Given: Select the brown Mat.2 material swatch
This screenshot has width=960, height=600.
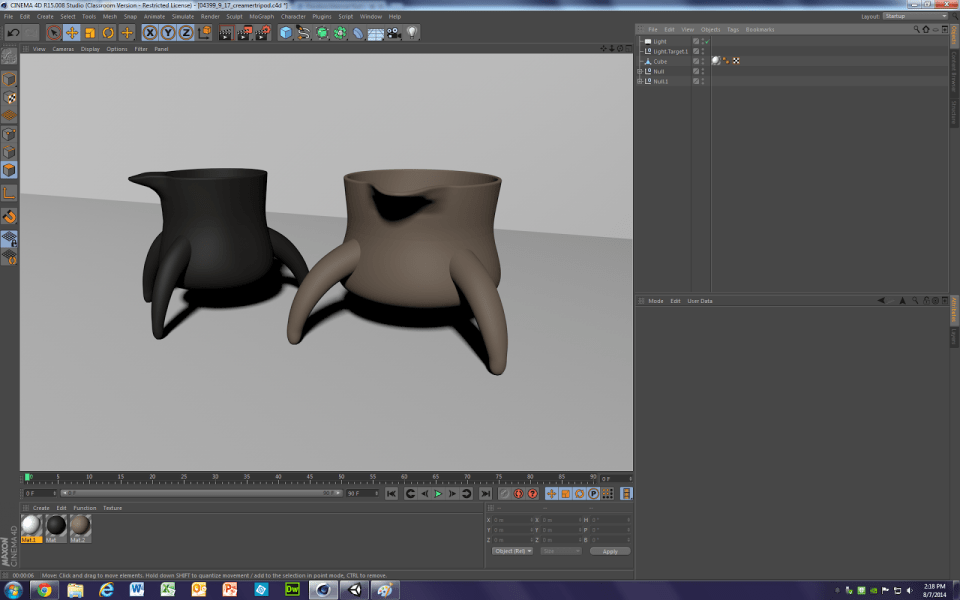Looking at the screenshot, I should coord(80,526).
